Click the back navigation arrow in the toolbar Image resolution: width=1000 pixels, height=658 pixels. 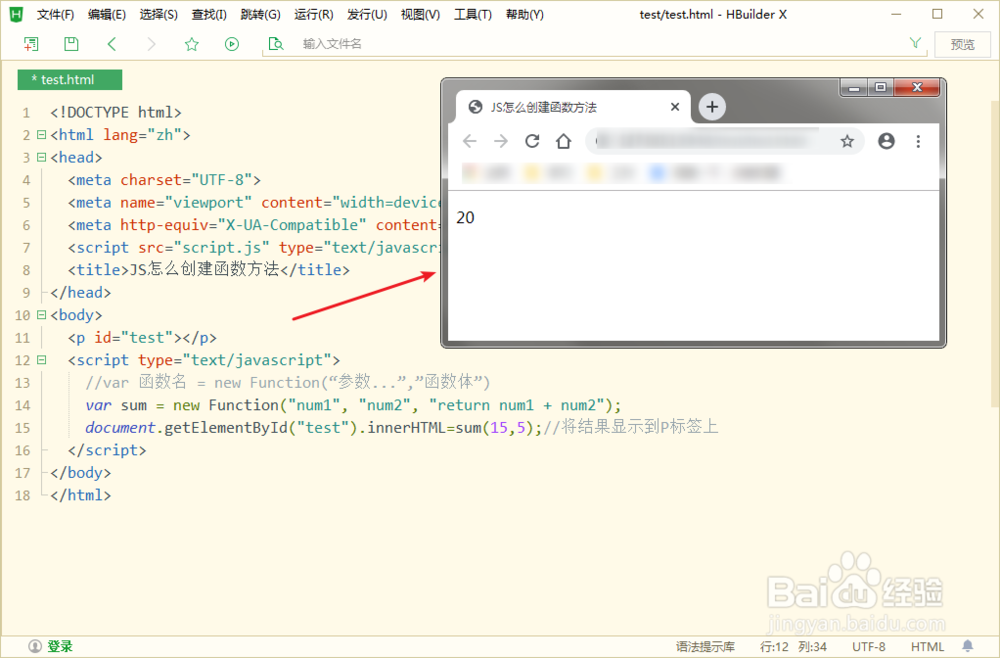point(111,44)
